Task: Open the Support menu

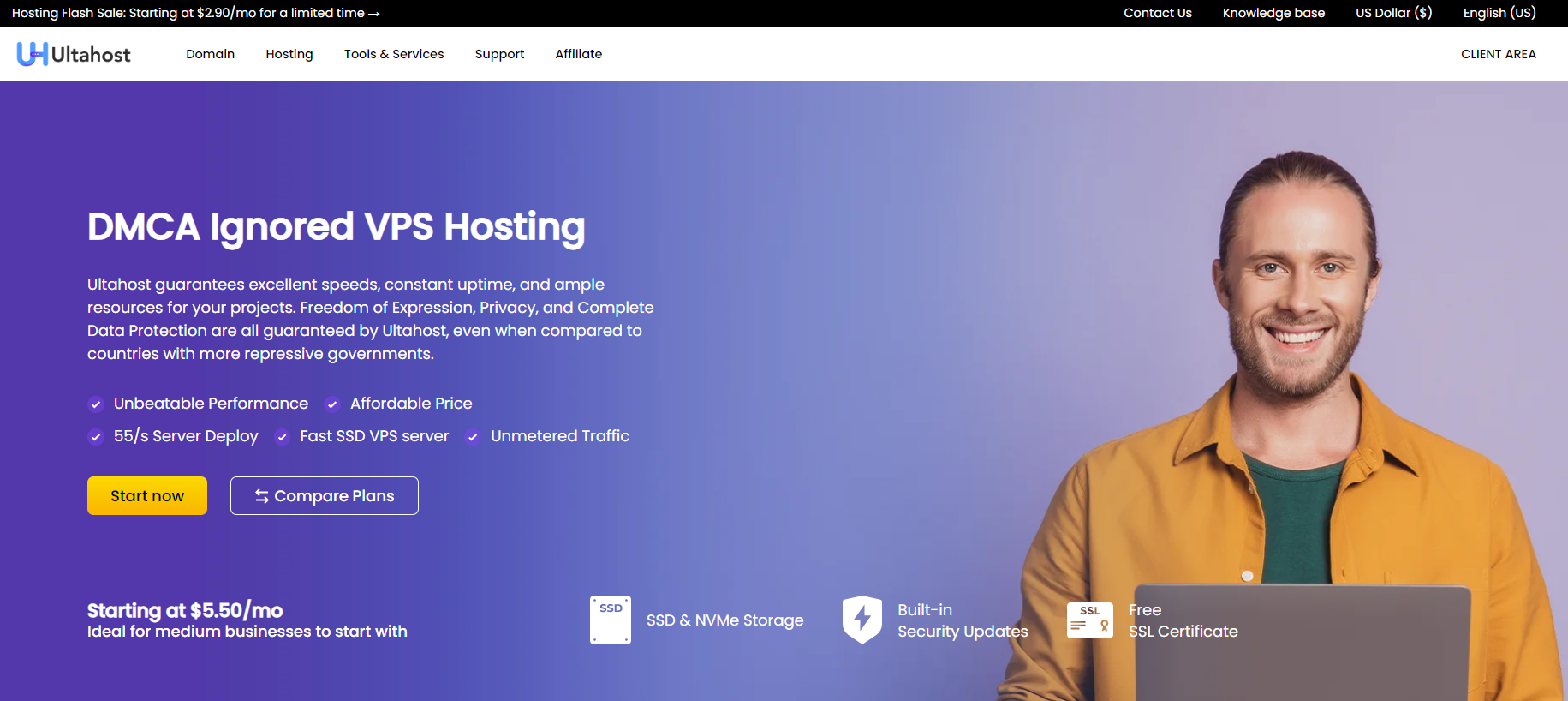Action: coord(499,54)
